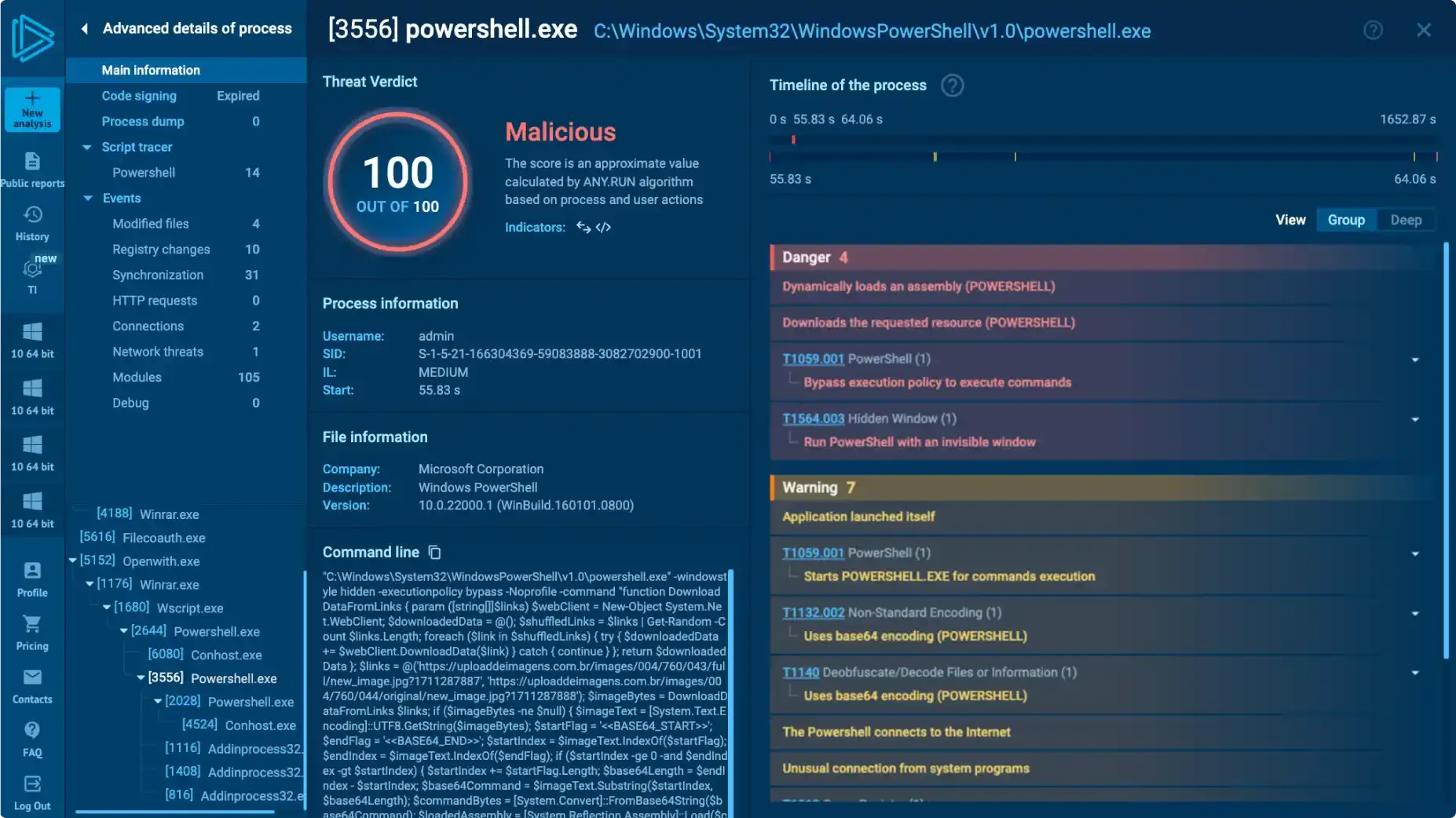Start a New analysis
Viewport: 1456px width, 818px height.
(x=32, y=109)
